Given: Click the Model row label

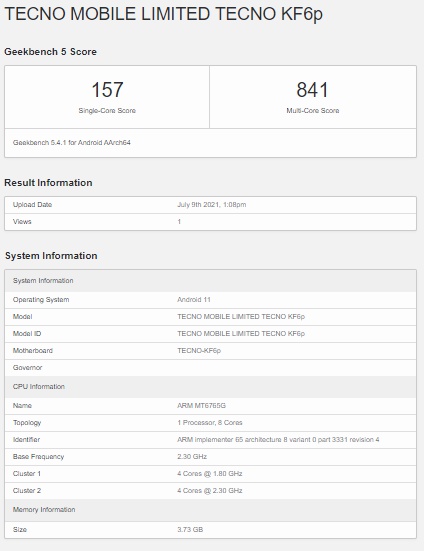Looking at the screenshot, I should pos(22,317).
